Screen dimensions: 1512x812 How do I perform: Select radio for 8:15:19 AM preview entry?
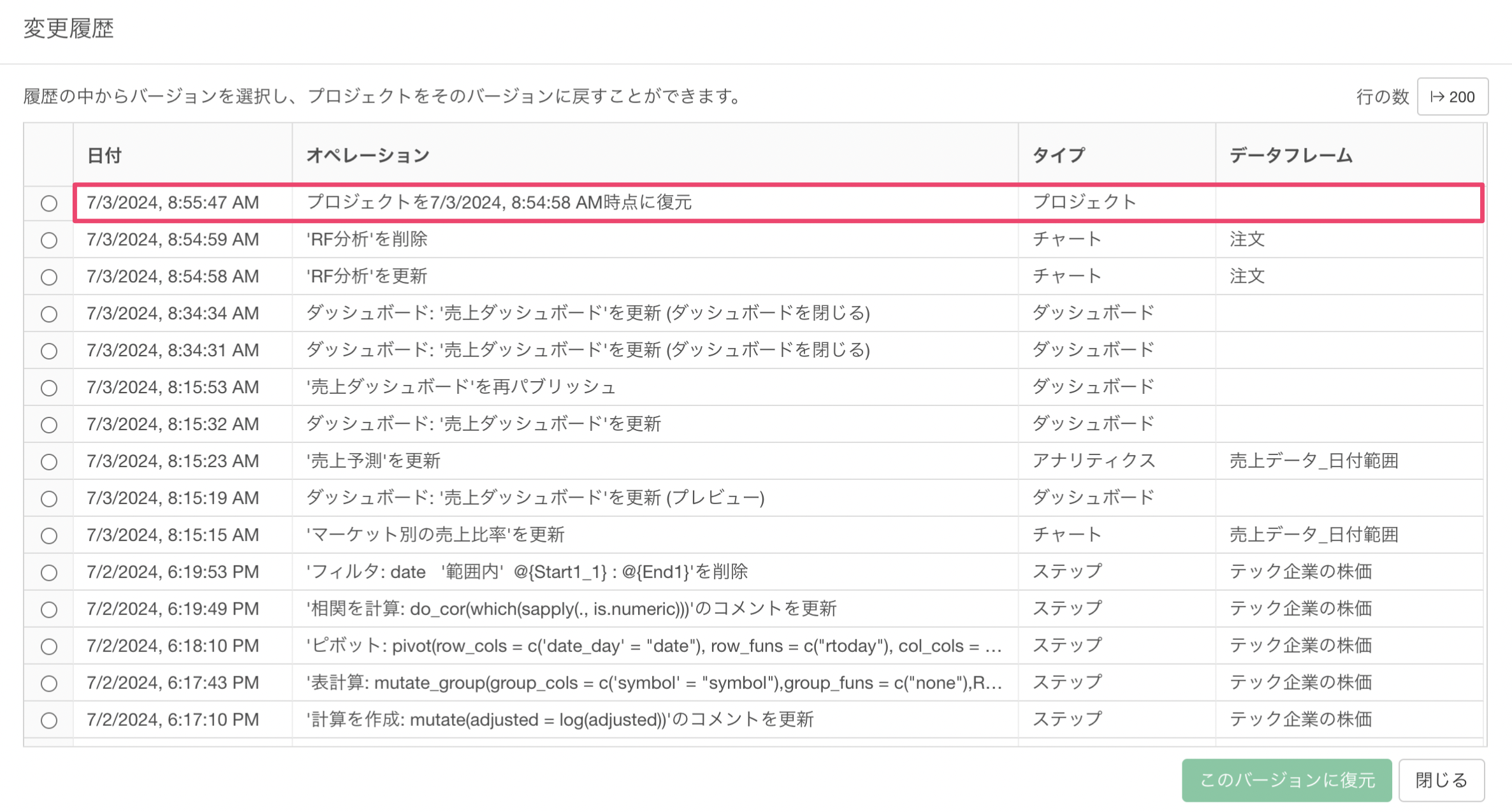coord(49,499)
